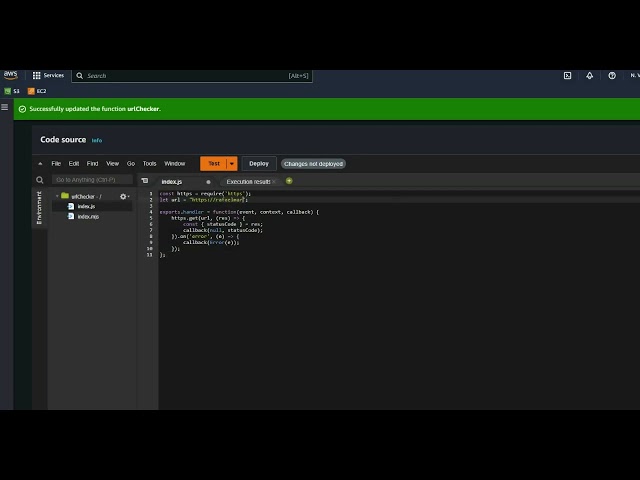The width and height of the screenshot is (640, 480).
Task: Go to the EC2 bookmark
Action: (37, 91)
